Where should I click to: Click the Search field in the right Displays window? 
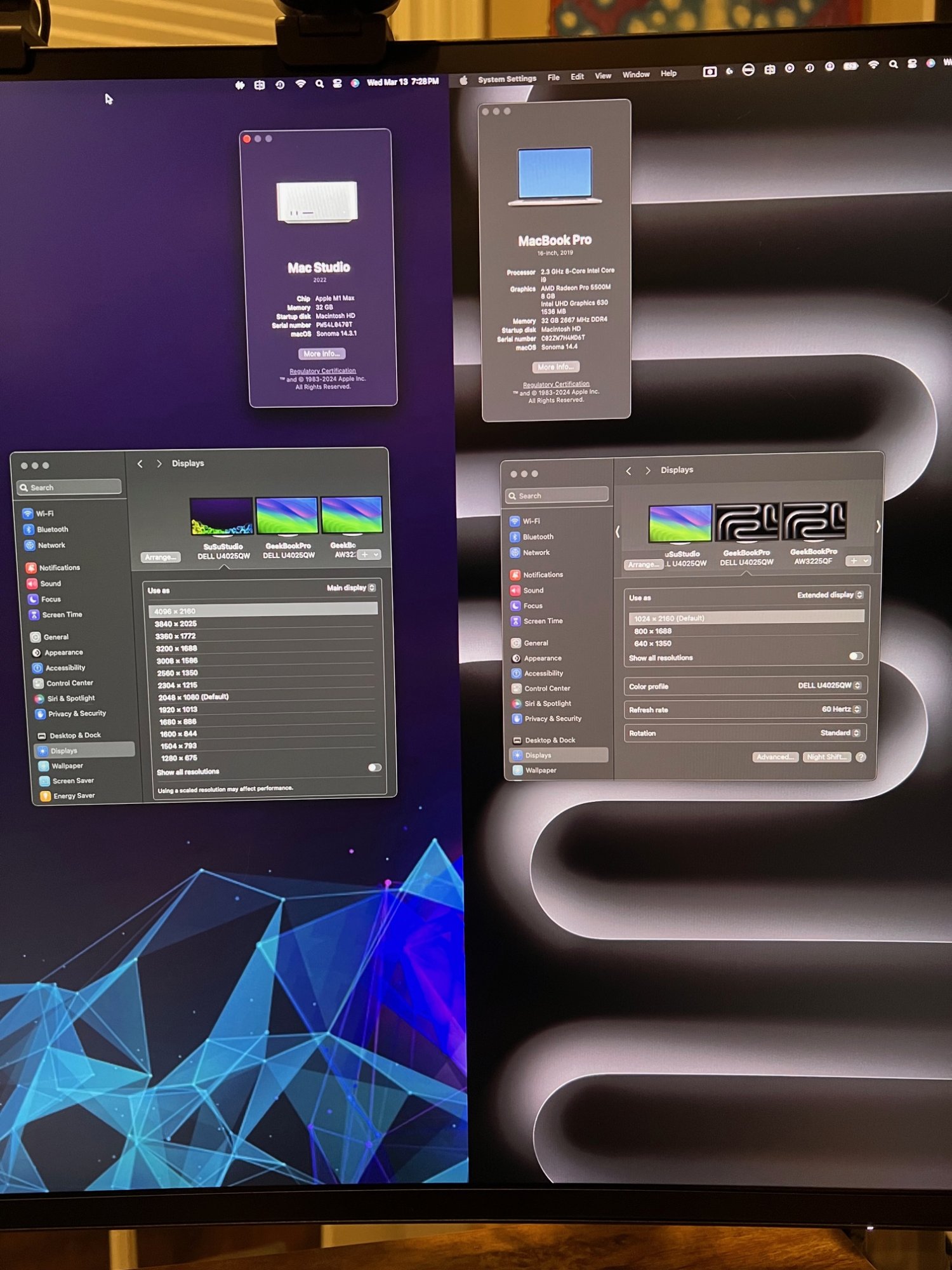[557, 495]
